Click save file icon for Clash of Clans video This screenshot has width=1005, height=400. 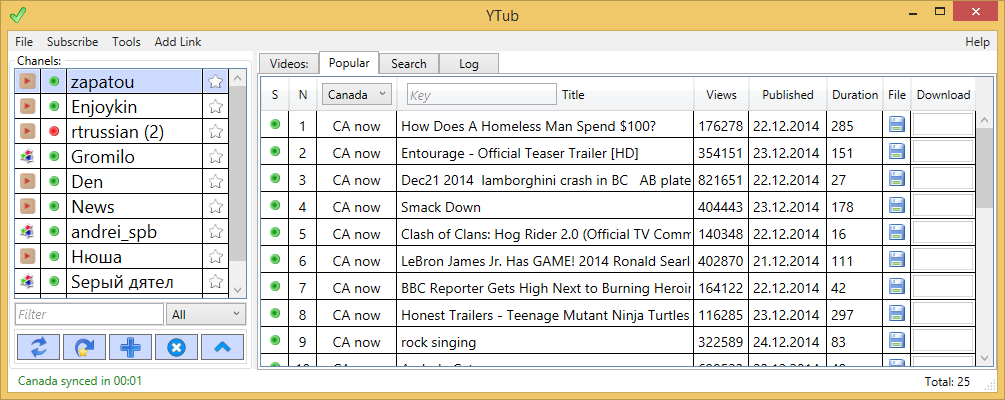click(x=897, y=232)
